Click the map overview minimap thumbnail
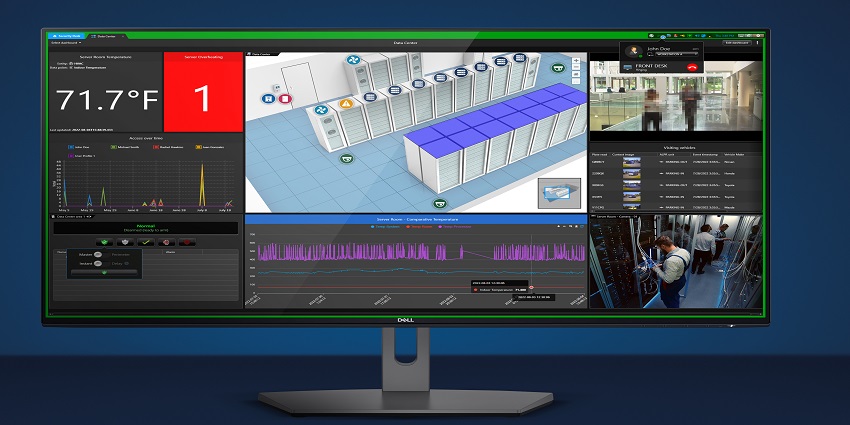 click(559, 193)
